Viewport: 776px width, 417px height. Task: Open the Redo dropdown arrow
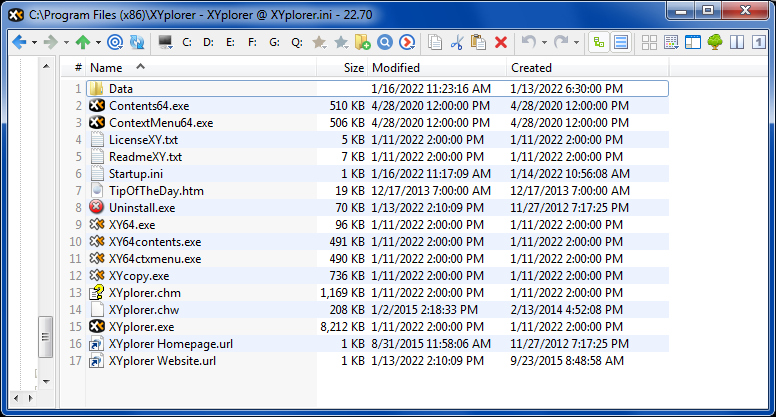click(576, 43)
